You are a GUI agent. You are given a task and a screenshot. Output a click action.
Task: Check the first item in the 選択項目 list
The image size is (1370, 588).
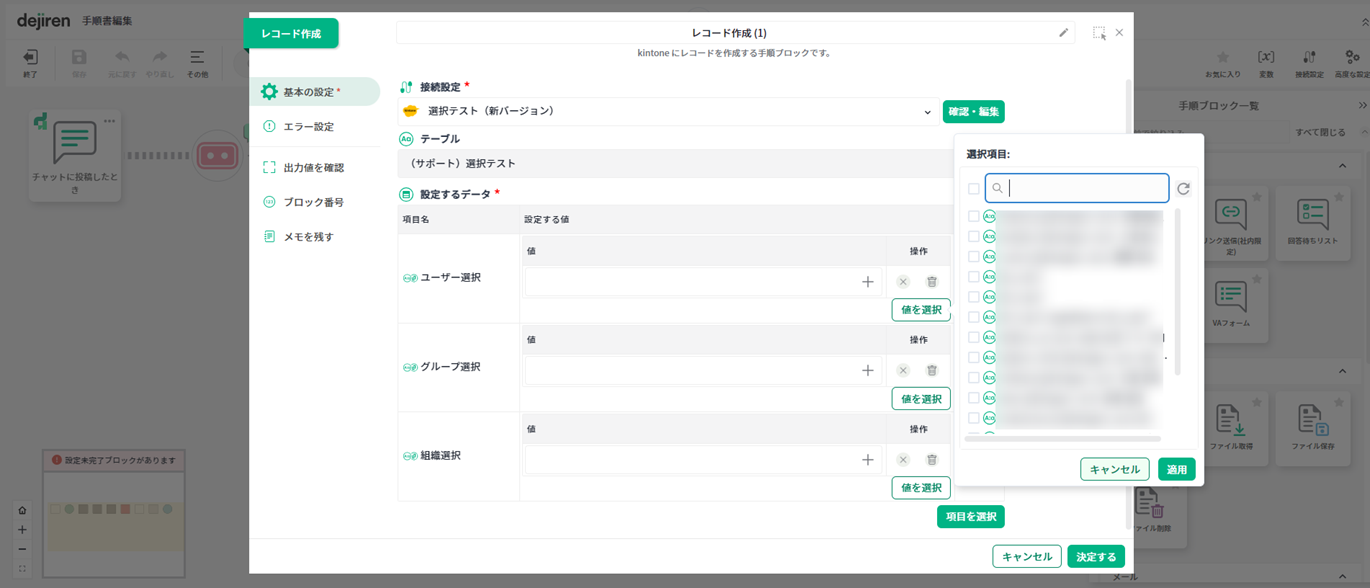click(x=973, y=216)
